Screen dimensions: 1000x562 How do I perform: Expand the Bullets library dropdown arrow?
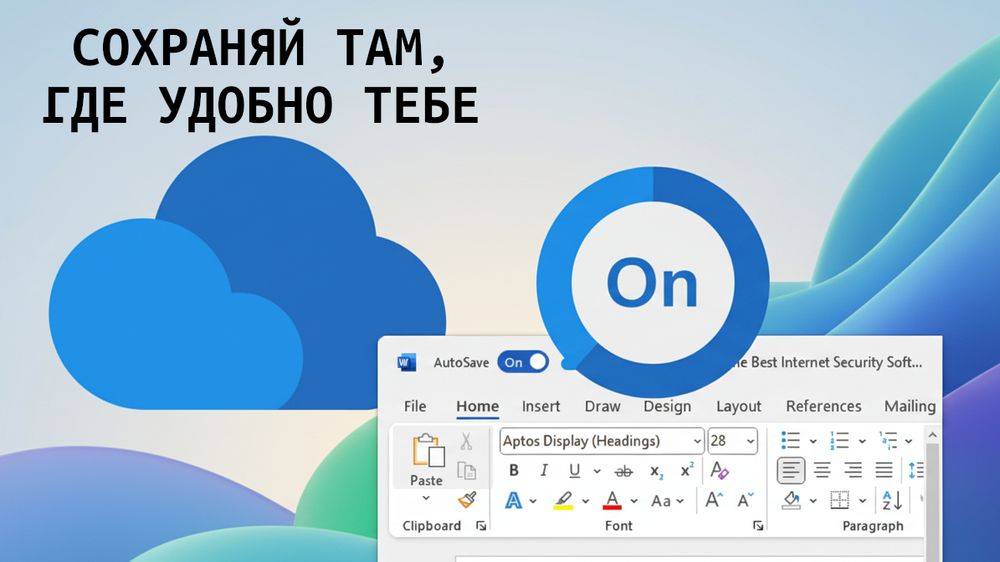coord(813,441)
